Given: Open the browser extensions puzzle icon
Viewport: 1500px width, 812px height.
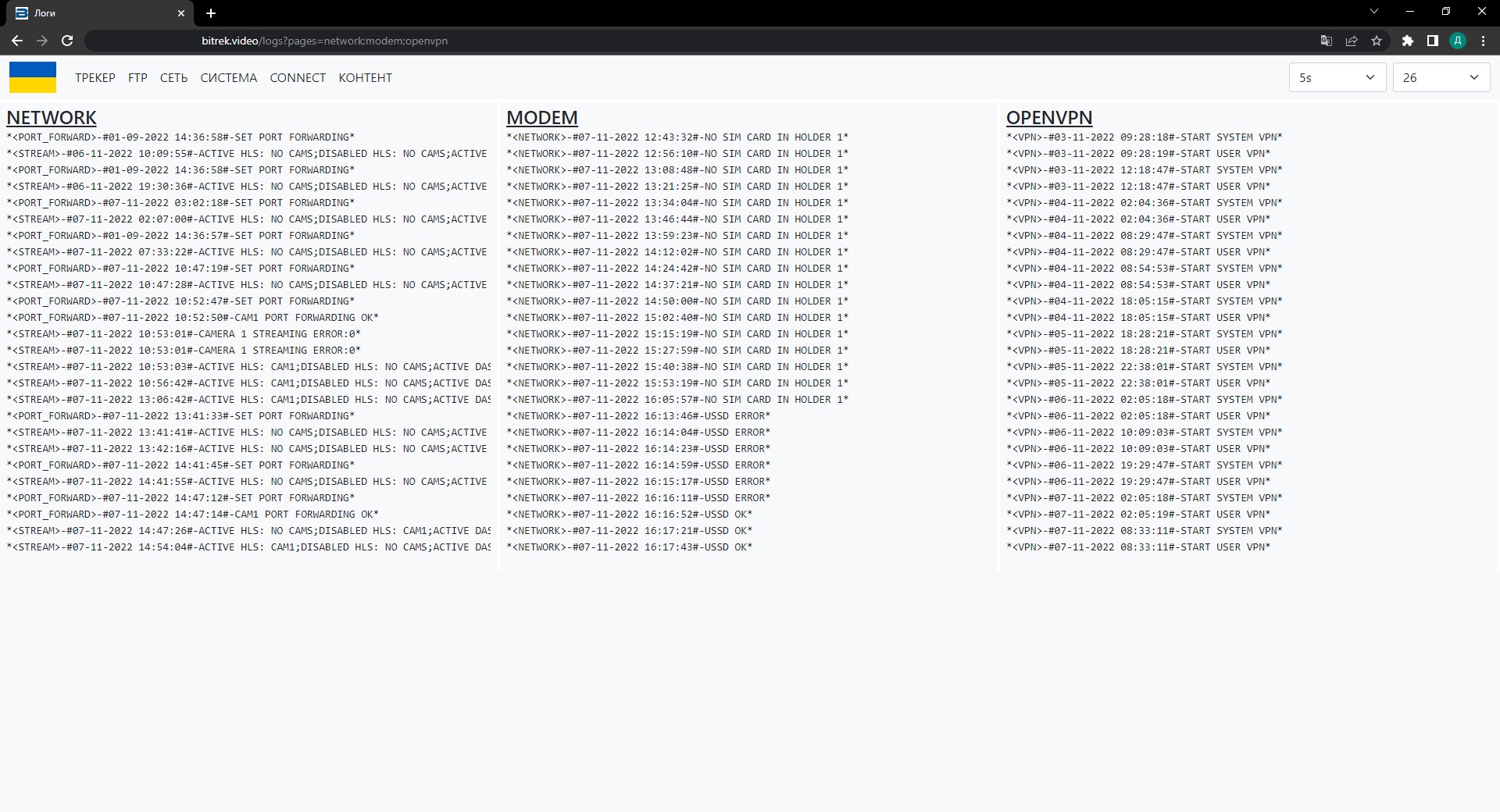Looking at the screenshot, I should point(1407,41).
